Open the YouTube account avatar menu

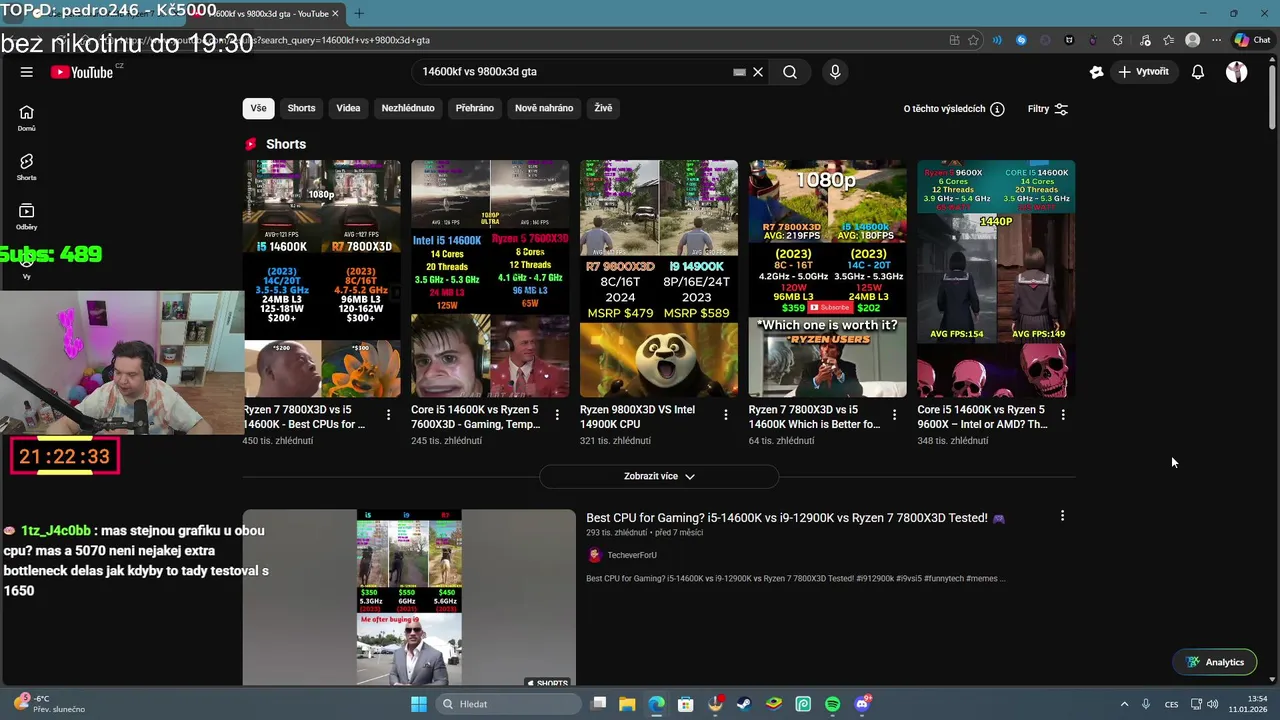pos(1237,72)
